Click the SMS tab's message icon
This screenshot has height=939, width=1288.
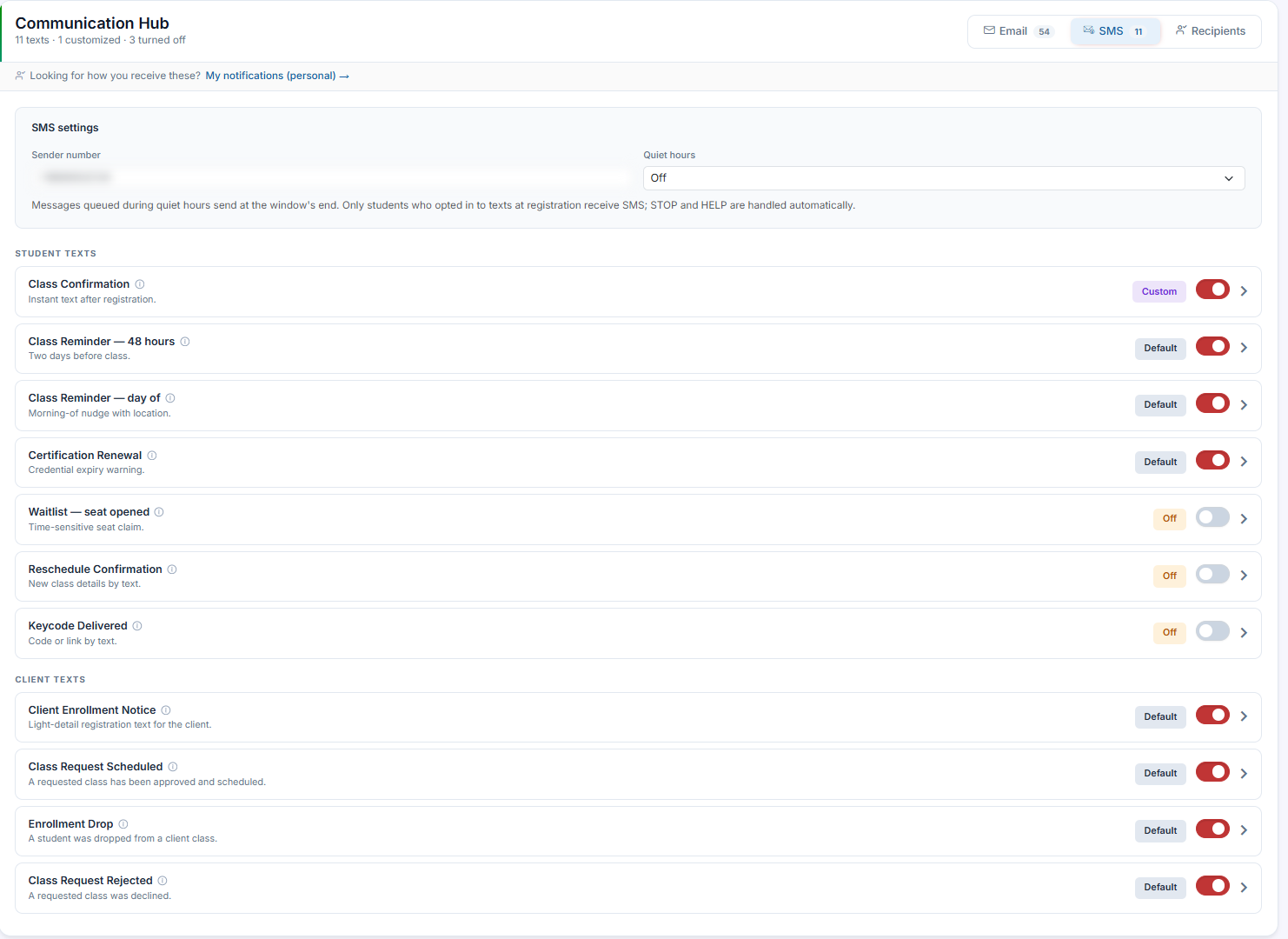pyautogui.click(x=1088, y=30)
